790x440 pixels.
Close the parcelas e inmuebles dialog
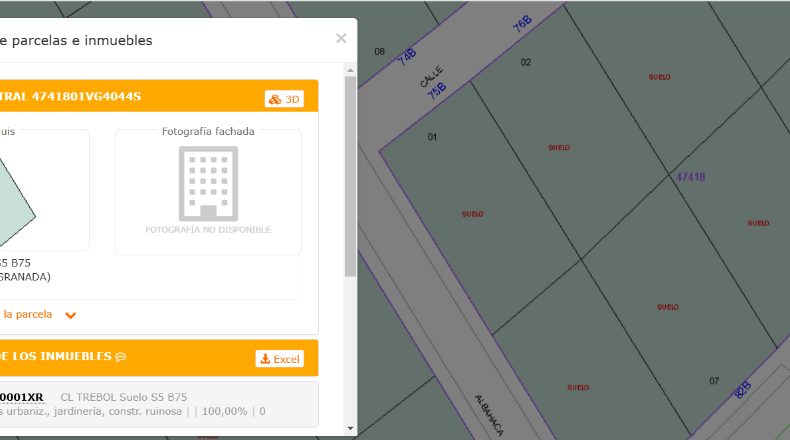(x=341, y=38)
